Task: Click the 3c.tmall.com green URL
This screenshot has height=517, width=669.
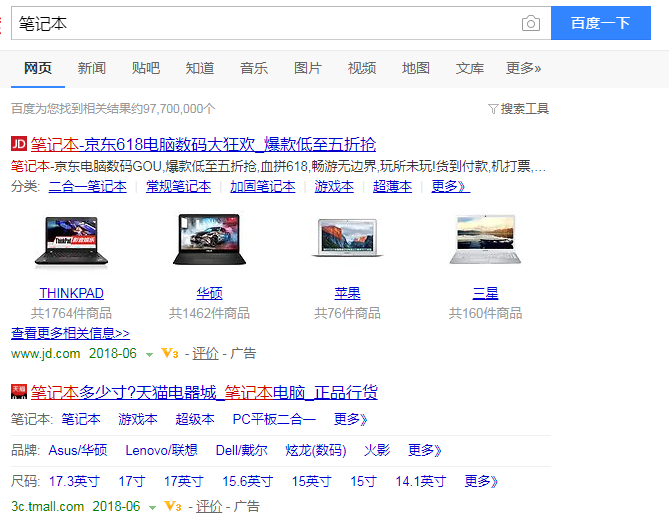Action: coord(47,507)
